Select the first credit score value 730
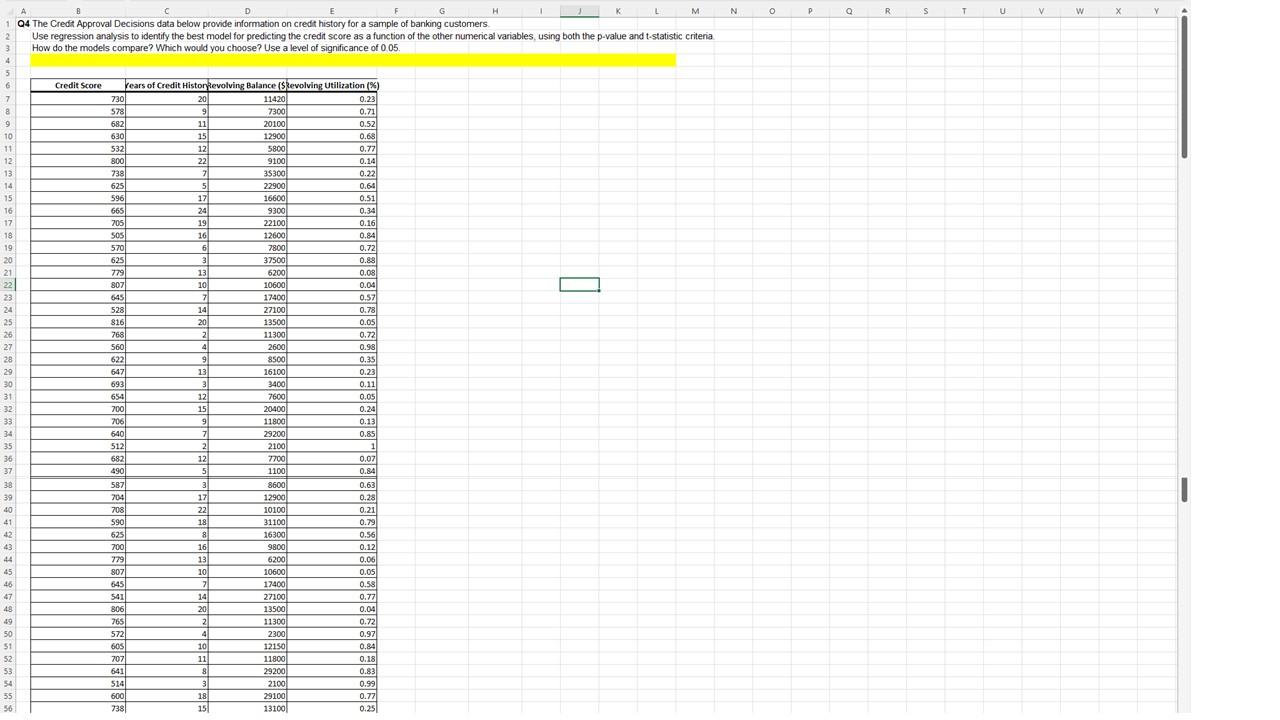Image resolution: width=1280 pixels, height=720 pixels. click(x=78, y=98)
